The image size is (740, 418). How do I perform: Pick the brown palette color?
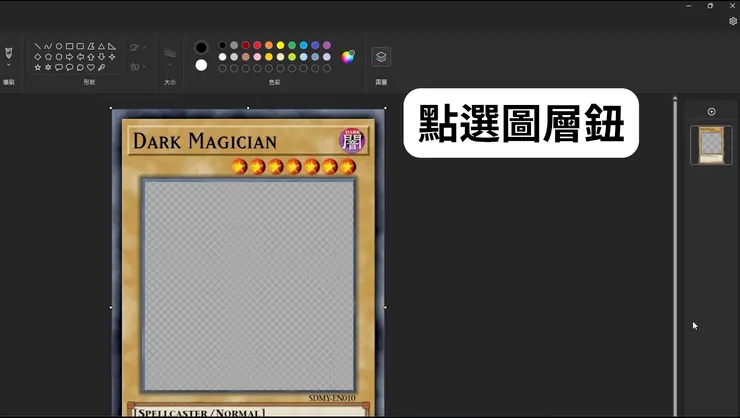245,57
